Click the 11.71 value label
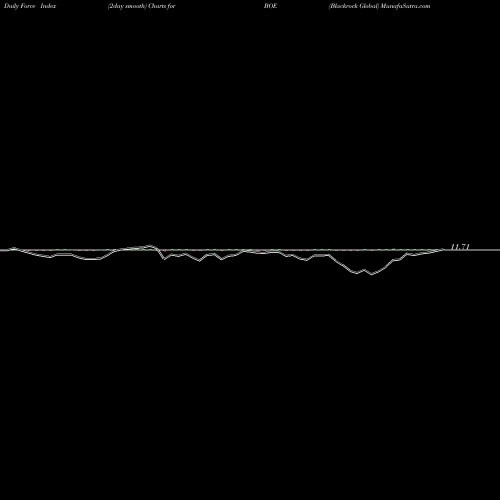 point(460,247)
